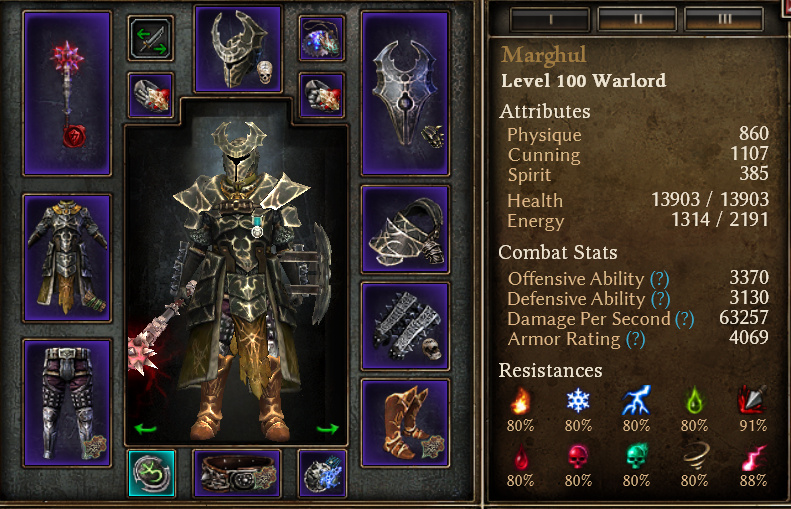Rotate character left with green arrow

pos(145,429)
